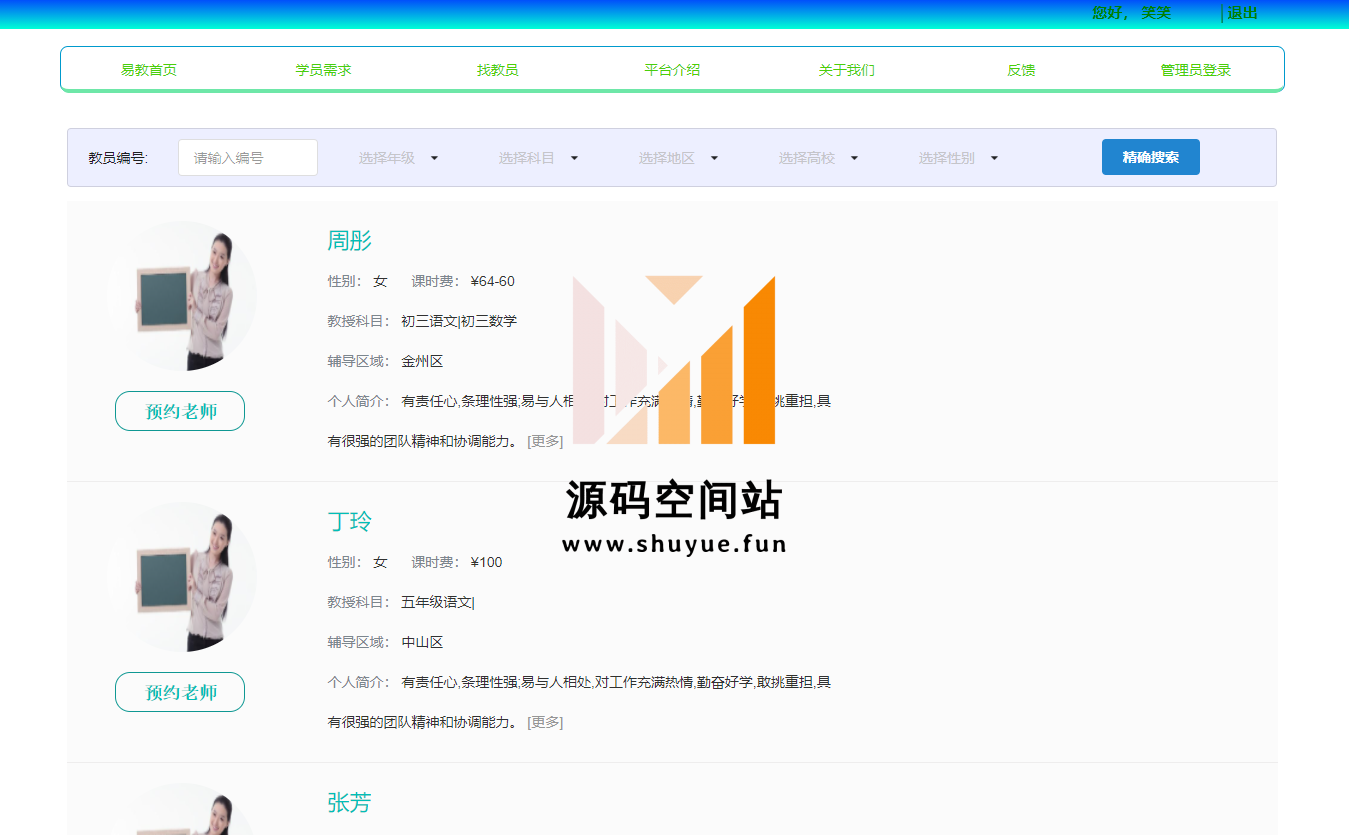Open teacher name 丁玲
Screen dimensions: 1349x835
(x=350, y=522)
